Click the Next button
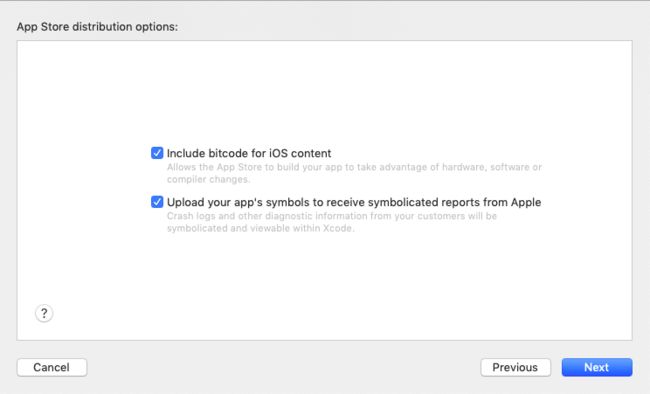650x394 pixels. pyautogui.click(x=597, y=367)
